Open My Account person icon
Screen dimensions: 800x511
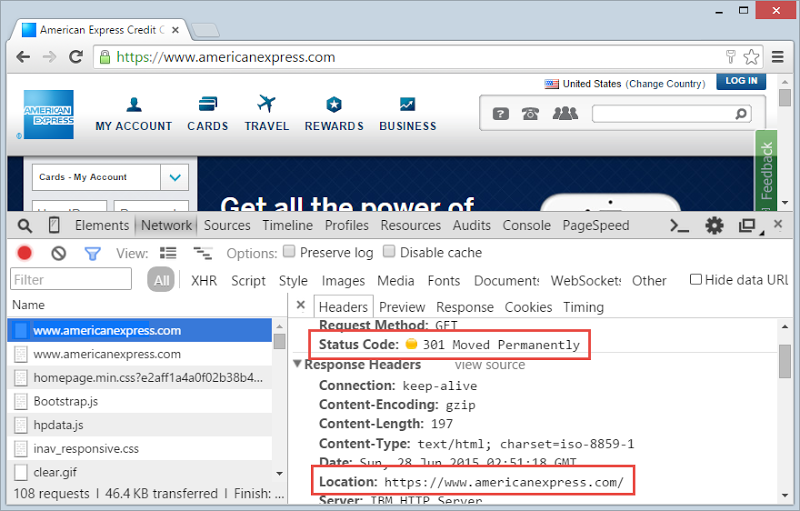[x=134, y=105]
